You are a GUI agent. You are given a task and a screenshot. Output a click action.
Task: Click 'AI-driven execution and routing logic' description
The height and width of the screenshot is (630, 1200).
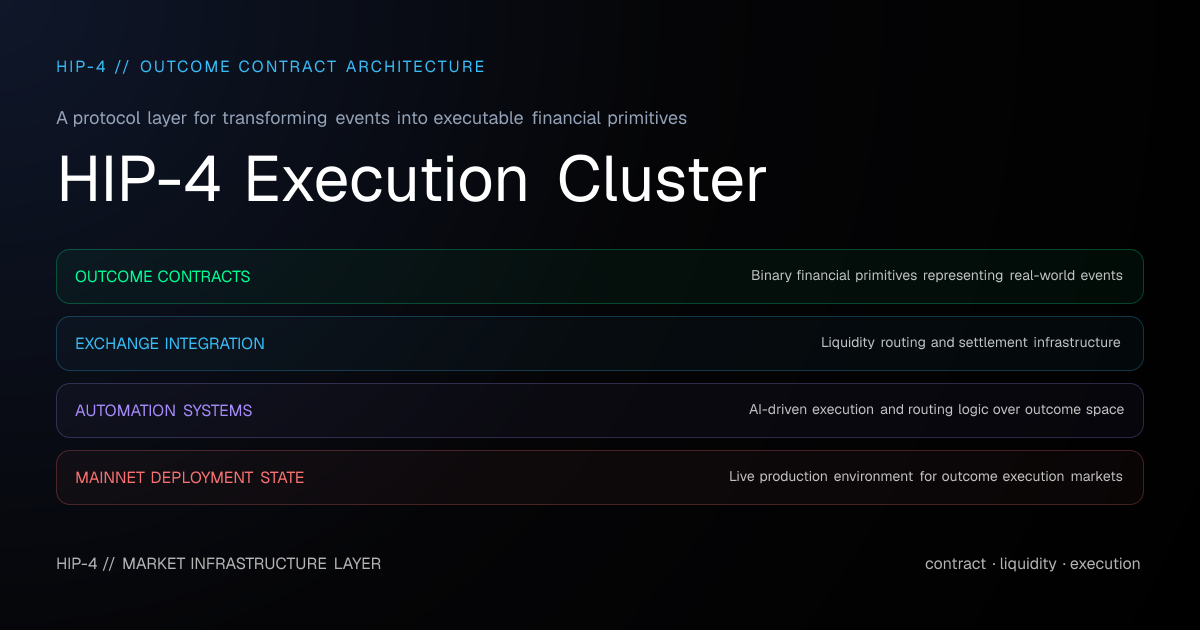pos(937,409)
